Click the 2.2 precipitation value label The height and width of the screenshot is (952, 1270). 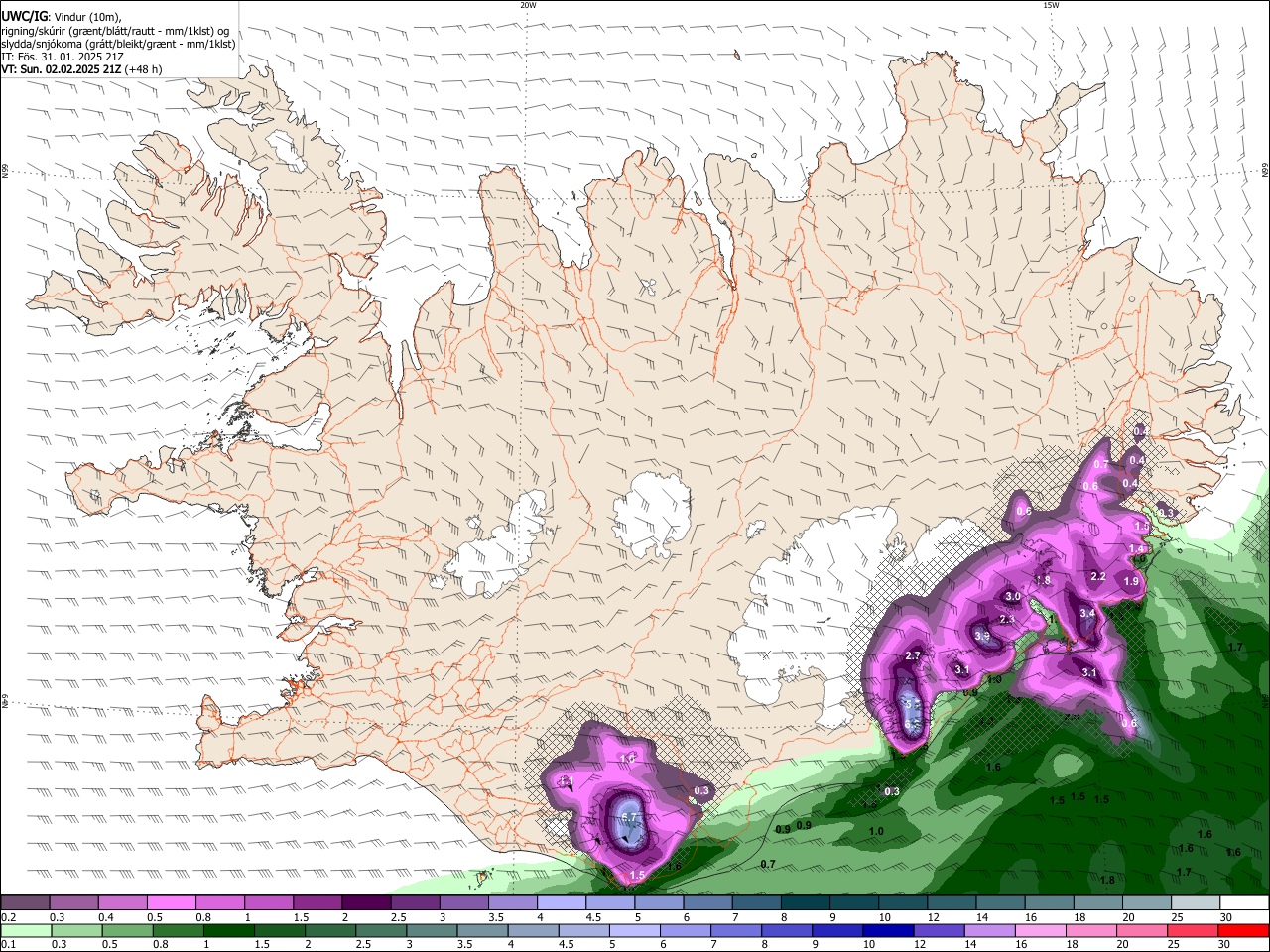tap(1098, 576)
